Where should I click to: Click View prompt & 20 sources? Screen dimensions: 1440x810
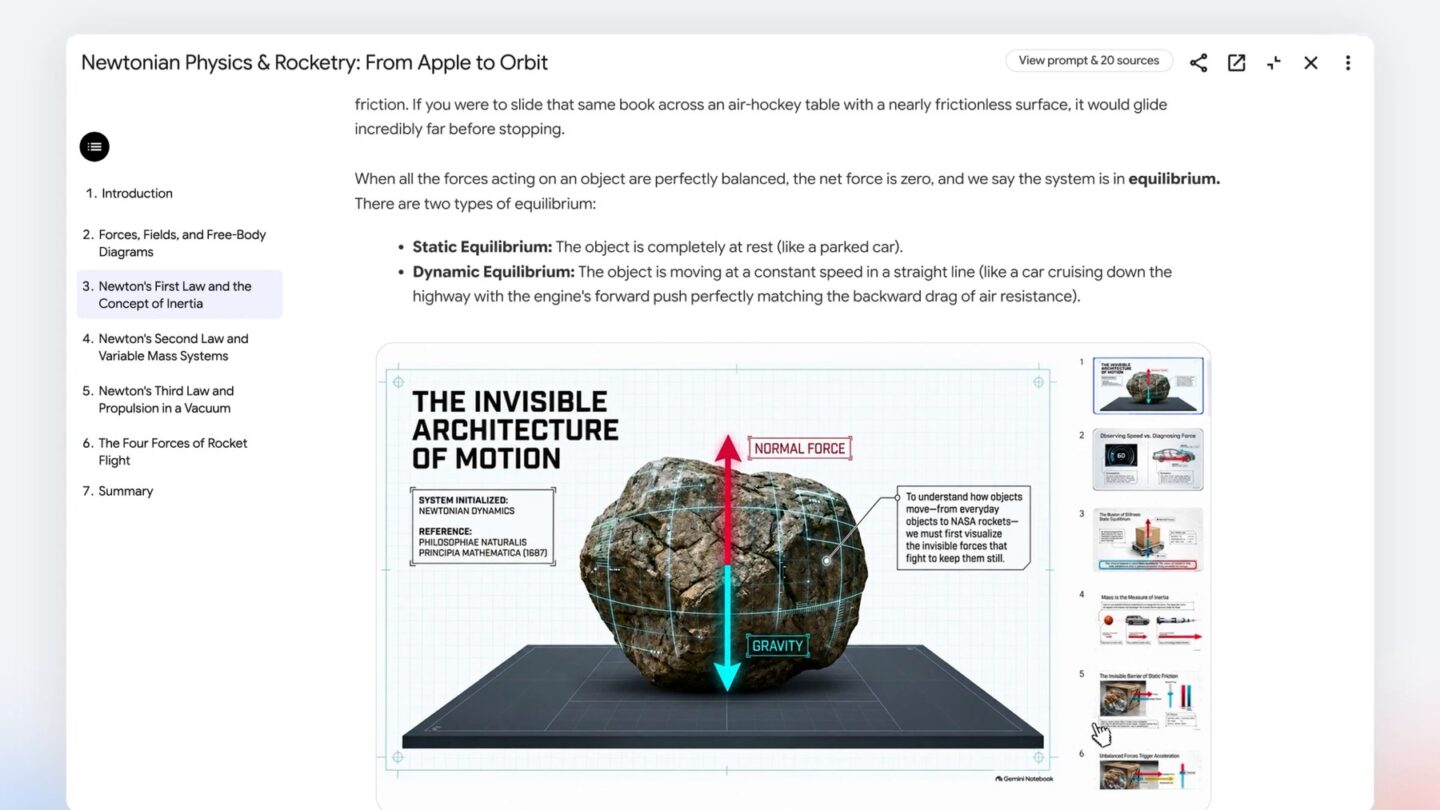click(x=1089, y=61)
